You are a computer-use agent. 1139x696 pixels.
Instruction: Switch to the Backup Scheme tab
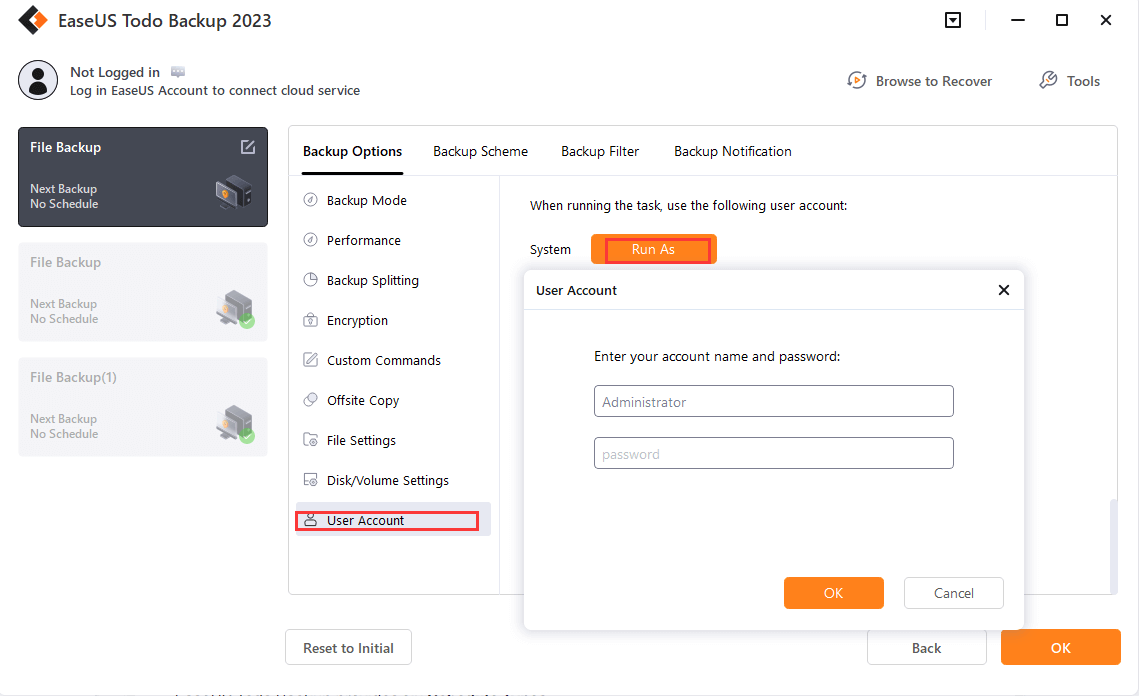[x=480, y=151]
